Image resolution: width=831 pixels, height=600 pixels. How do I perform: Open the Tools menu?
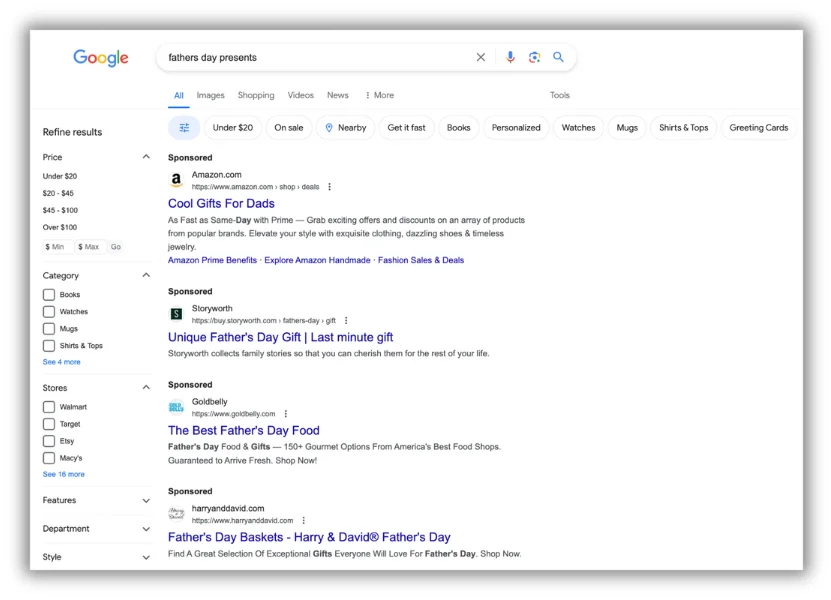tap(560, 95)
